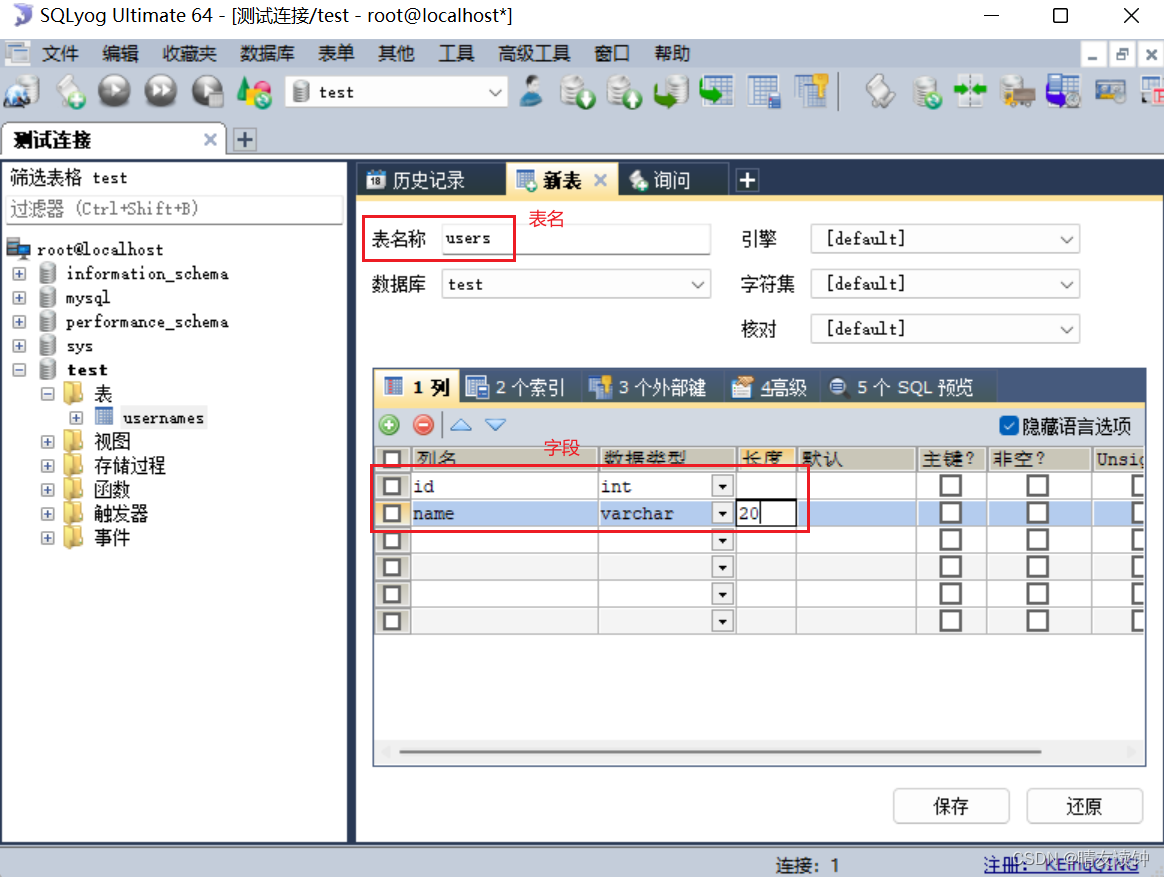Open the 字符集 default dropdown

coord(945,284)
